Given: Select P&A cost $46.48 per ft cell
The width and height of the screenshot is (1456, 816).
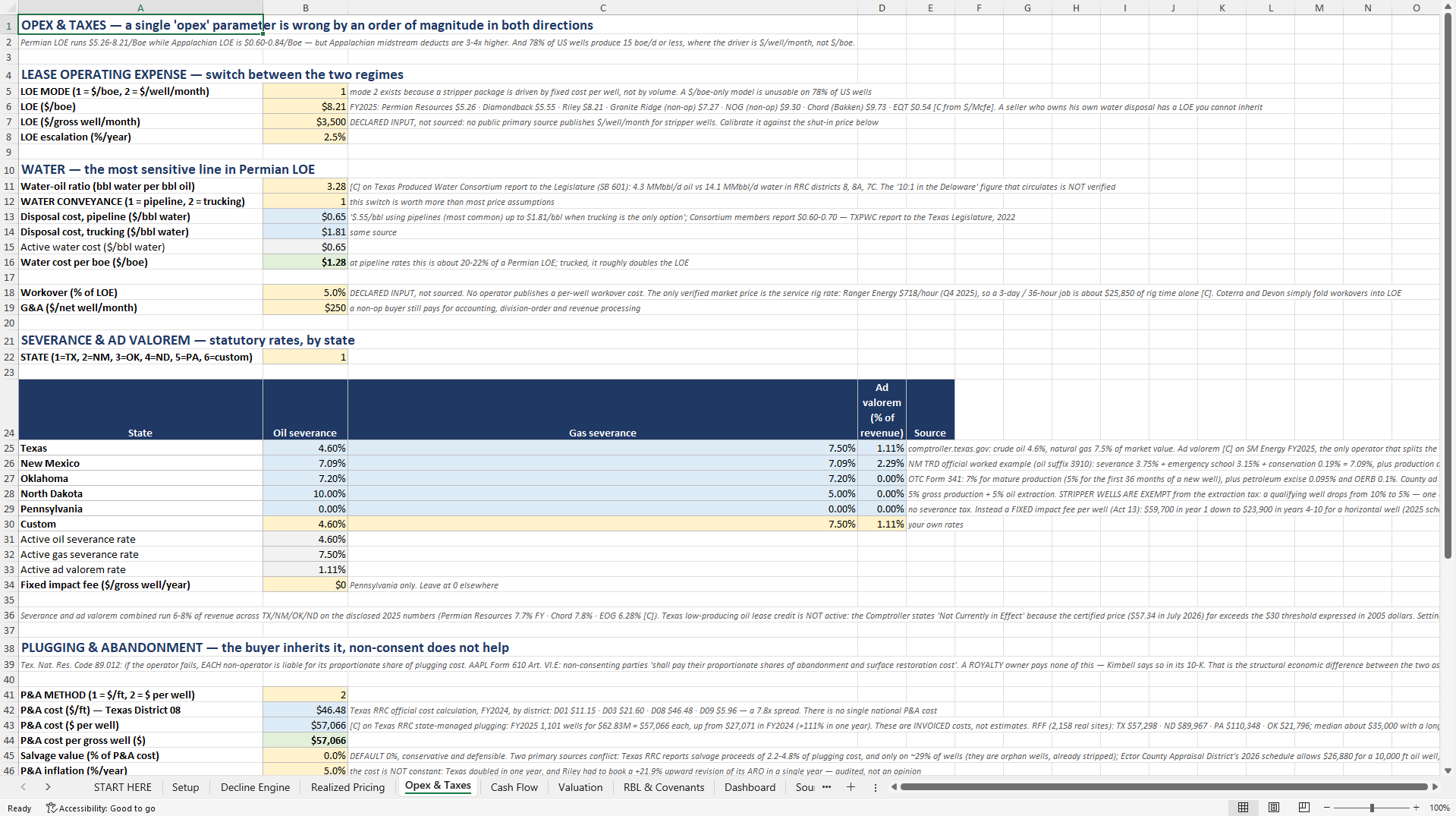Looking at the screenshot, I should point(305,710).
